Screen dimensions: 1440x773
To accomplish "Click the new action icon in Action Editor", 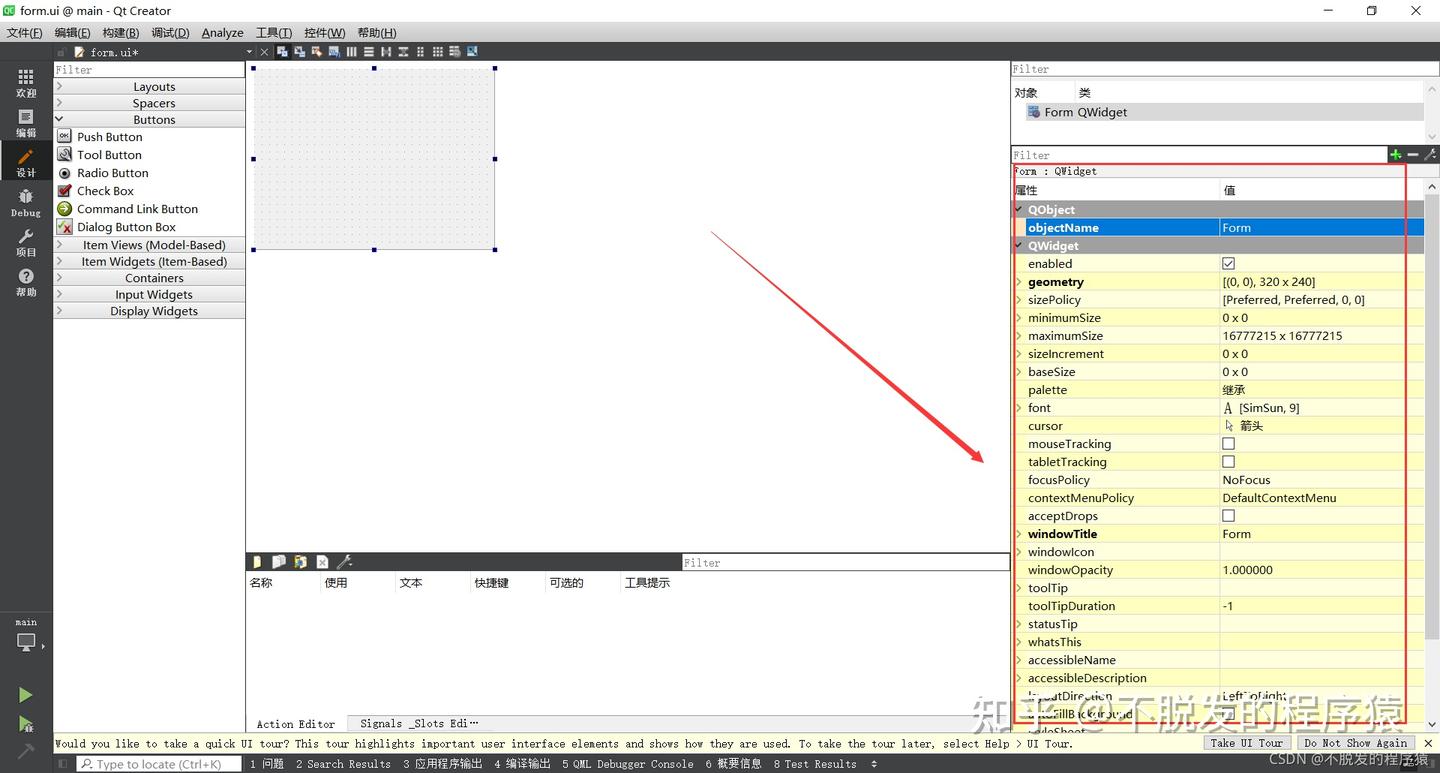I will point(257,562).
